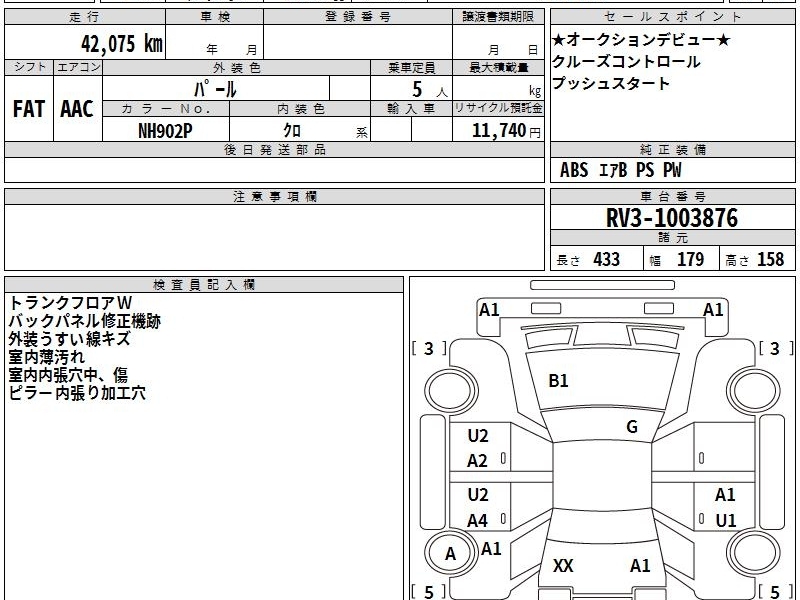The image size is (800, 600).
Task: Select the '検査員記入欄' header
Action: click(204, 285)
